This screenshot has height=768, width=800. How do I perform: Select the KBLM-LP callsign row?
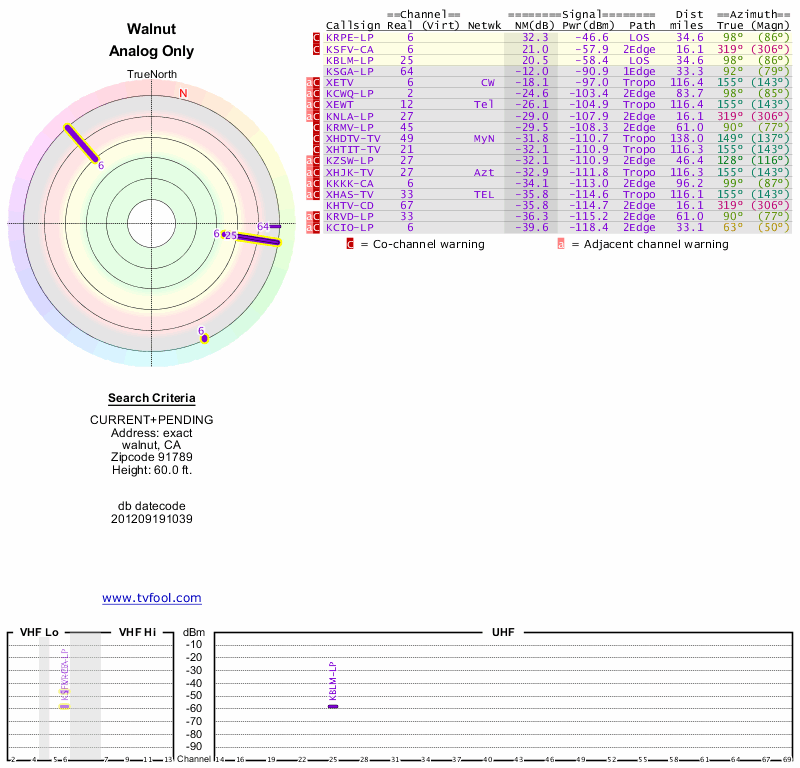pyautogui.click(x=349, y=60)
